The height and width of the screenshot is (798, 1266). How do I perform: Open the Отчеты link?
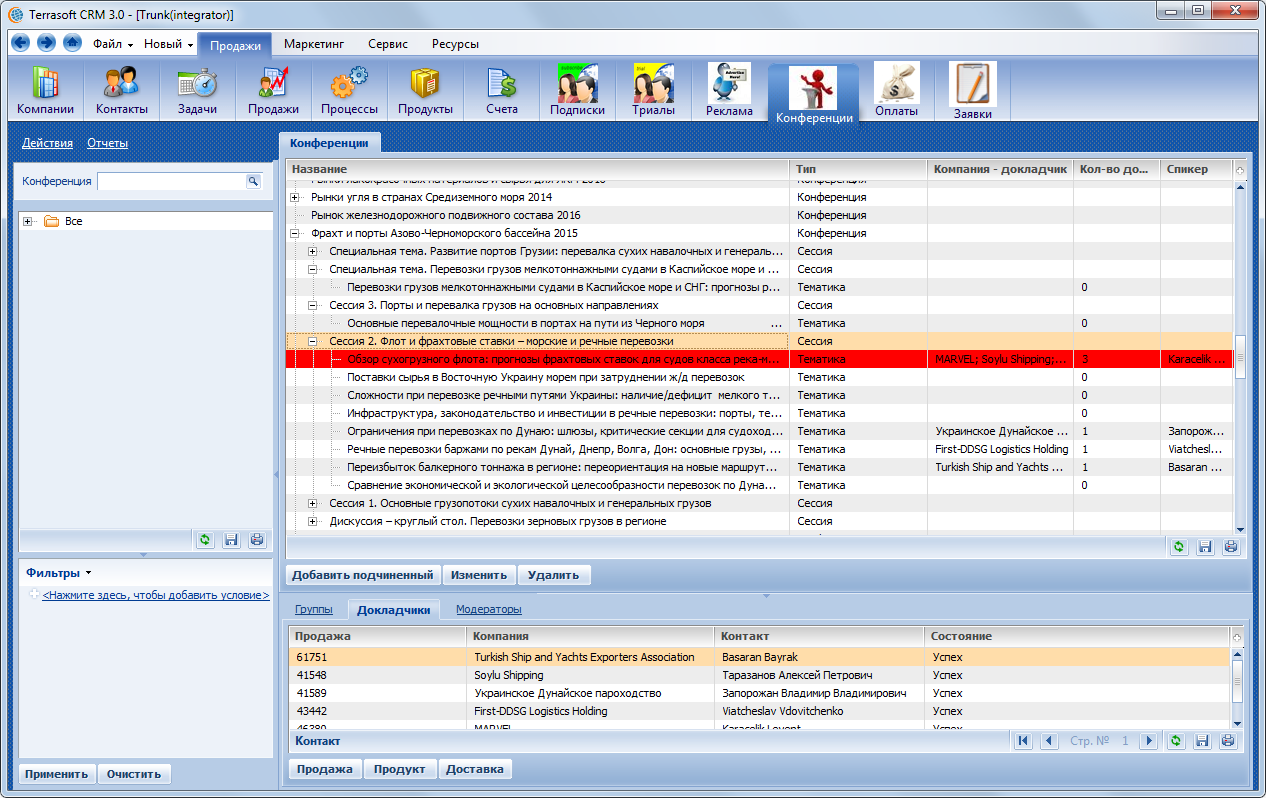click(x=107, y=143)
